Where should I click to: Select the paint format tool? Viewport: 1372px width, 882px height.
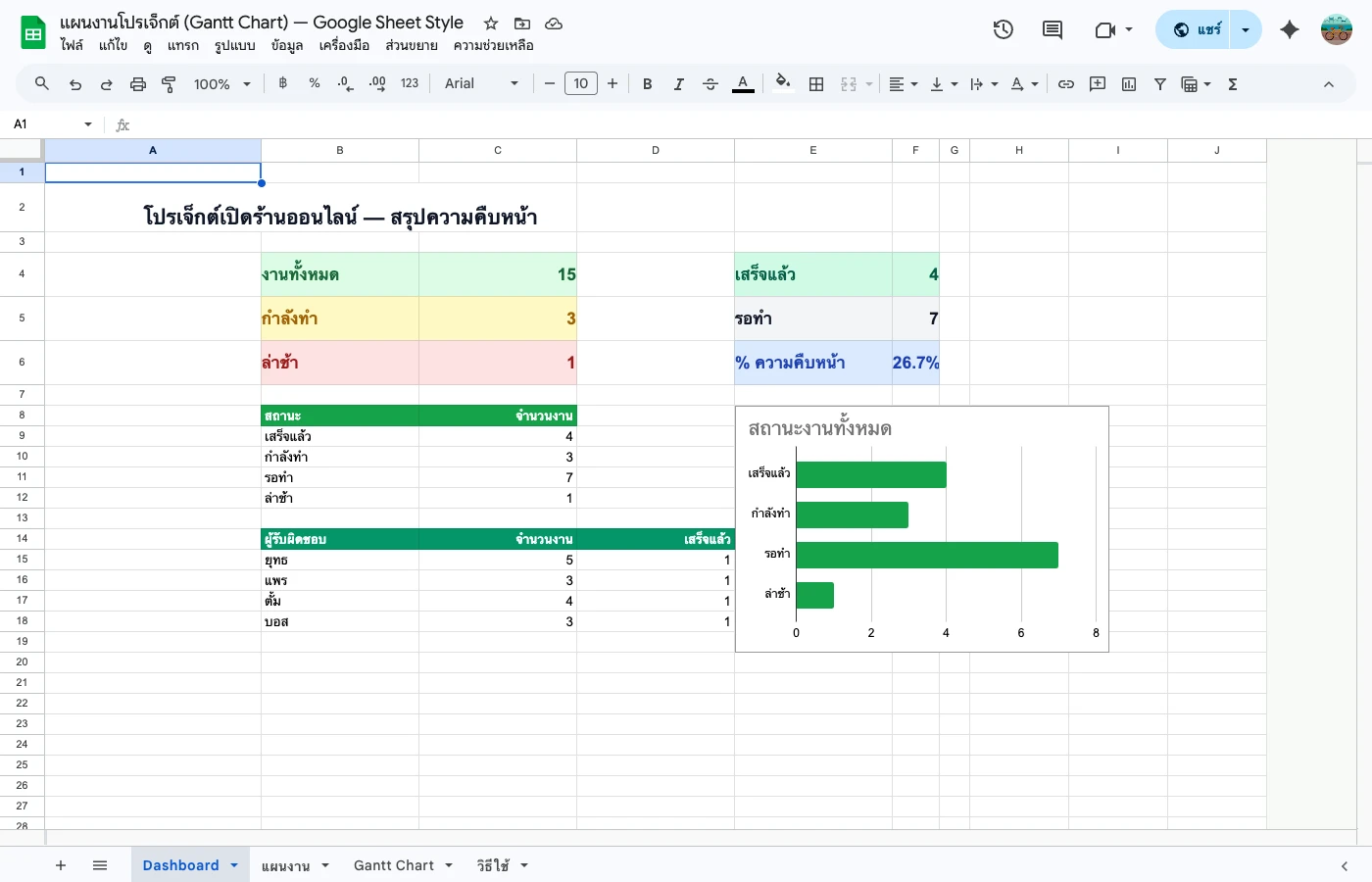pyautogui.click(x=169, y=83)
